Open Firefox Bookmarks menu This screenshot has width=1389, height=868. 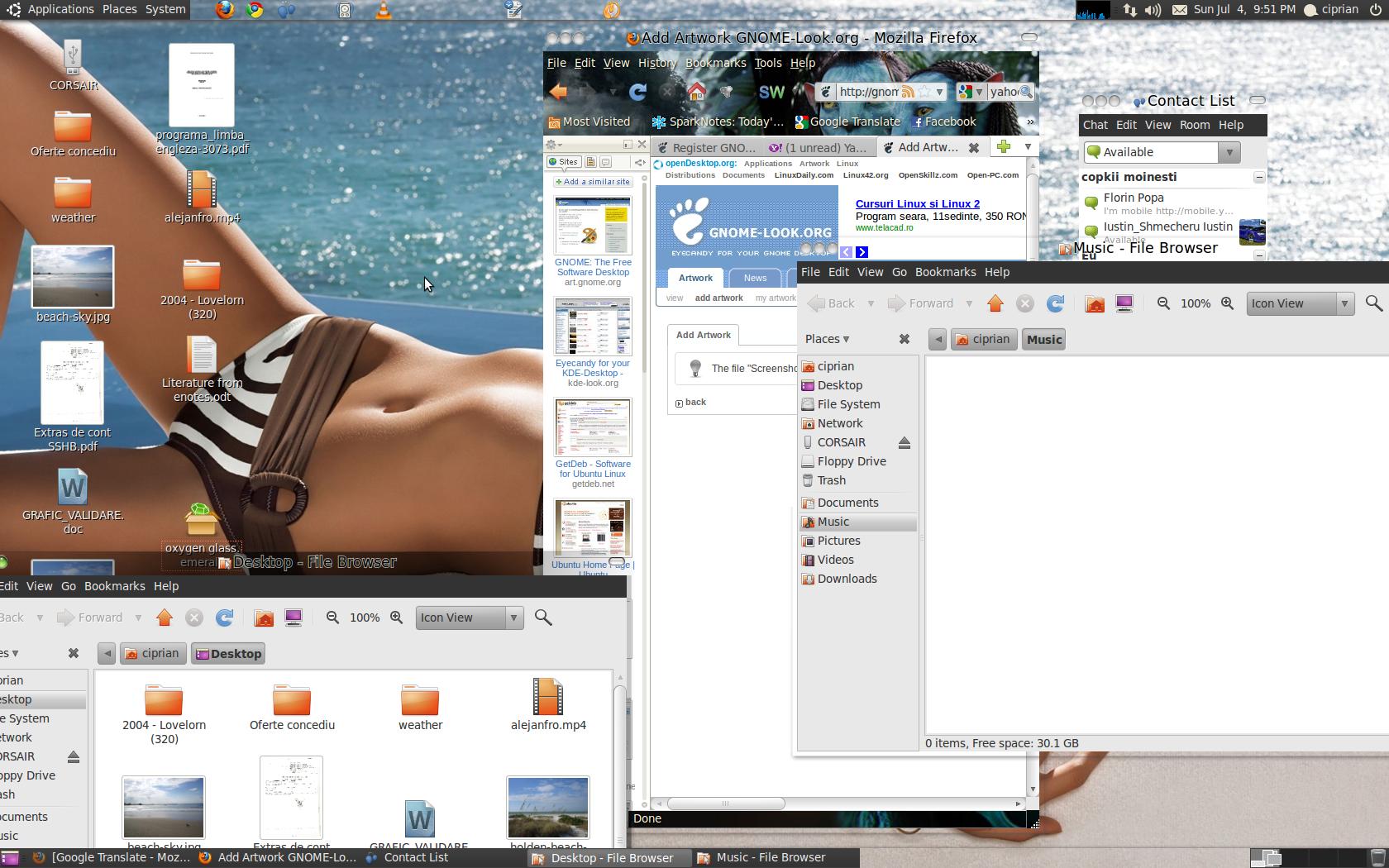[716, 63]
